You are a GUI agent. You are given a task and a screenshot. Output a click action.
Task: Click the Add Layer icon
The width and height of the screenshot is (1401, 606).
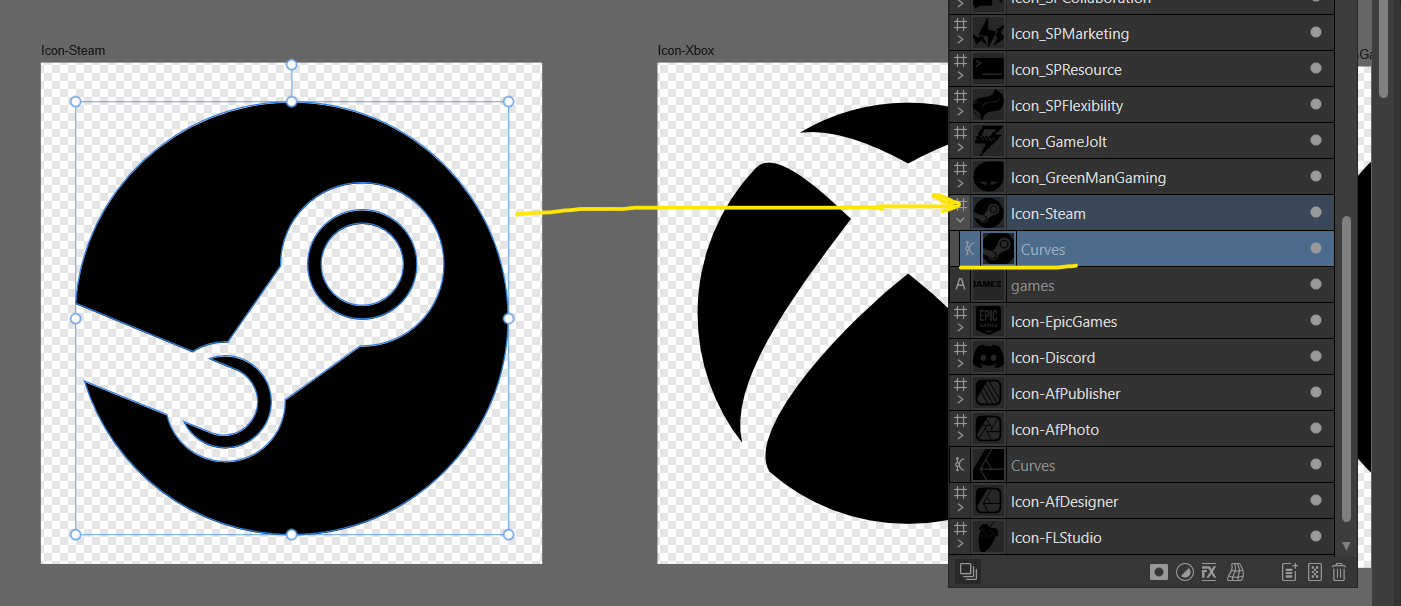[x=1290, y=572]
